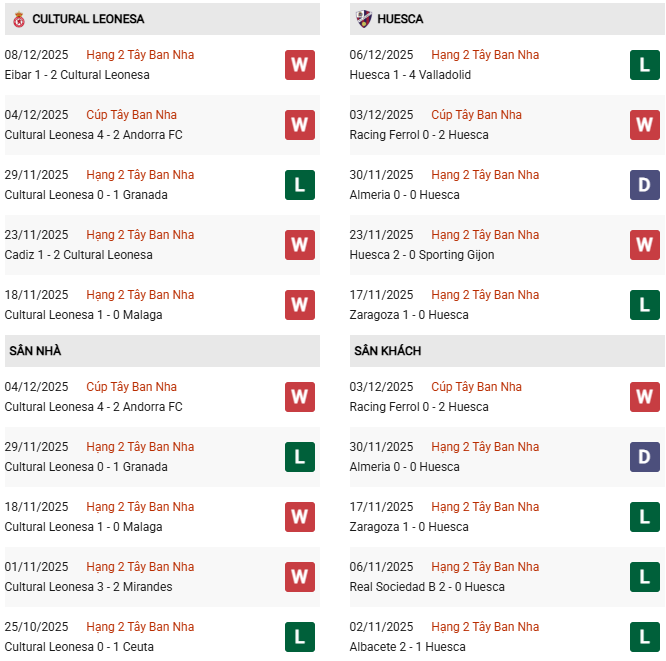Open Cúp Tây Ban Nha link dated 03/12/2025 under SÂN KHÁCH
The image size is (666, 661).
pyautogui.click(x=476, y=387)
